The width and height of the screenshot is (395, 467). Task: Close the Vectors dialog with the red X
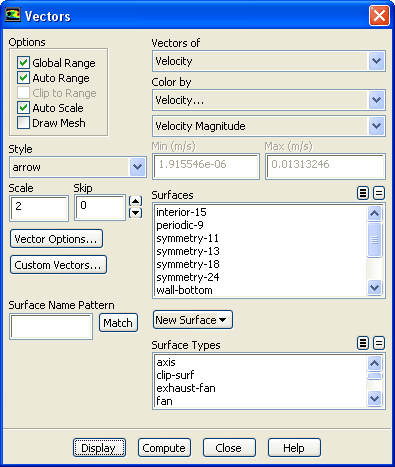tap(379, 15)
